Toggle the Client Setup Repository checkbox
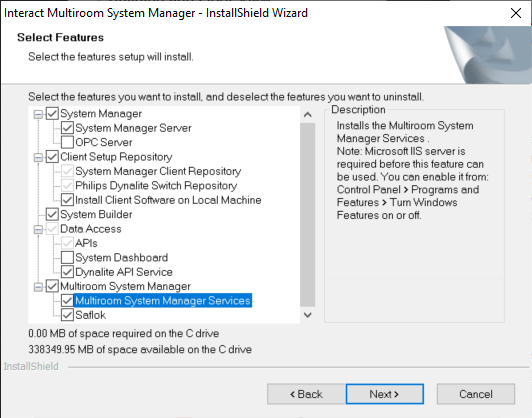This screenshot has height=418, width=532. click(x=52, y=157)
